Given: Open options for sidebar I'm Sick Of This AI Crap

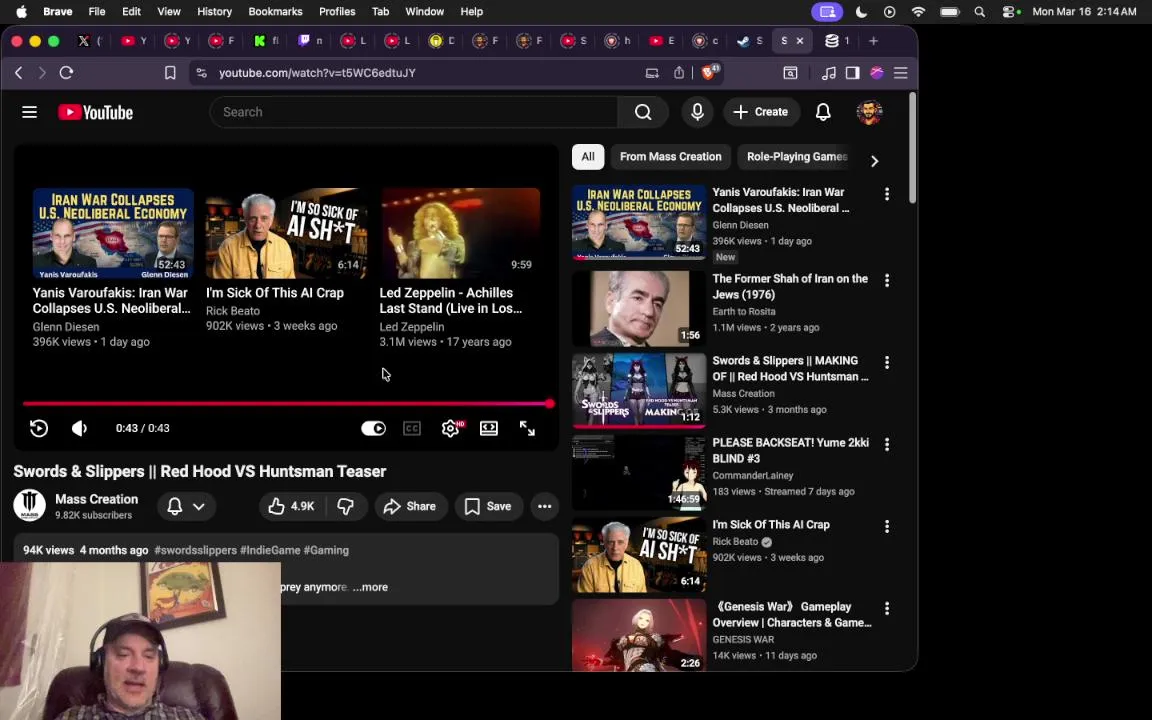Looking at the screenshot, I should 887,527.
